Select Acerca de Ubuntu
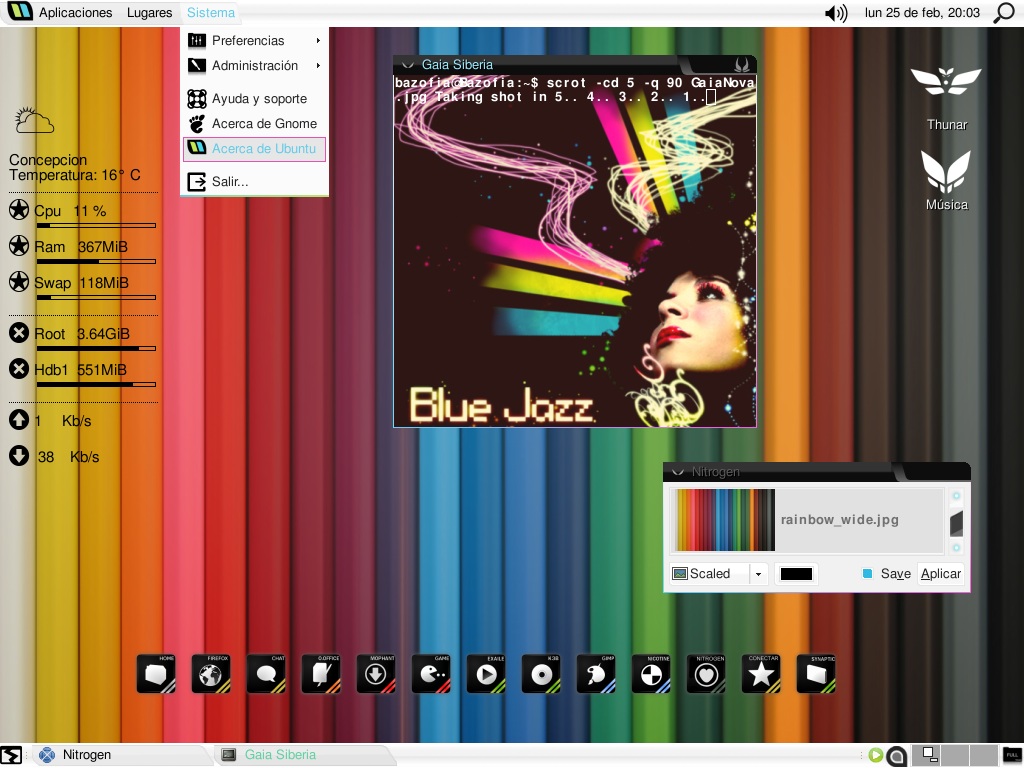The height and width of the screenshot is (768, 1024). tap(255, 149)
